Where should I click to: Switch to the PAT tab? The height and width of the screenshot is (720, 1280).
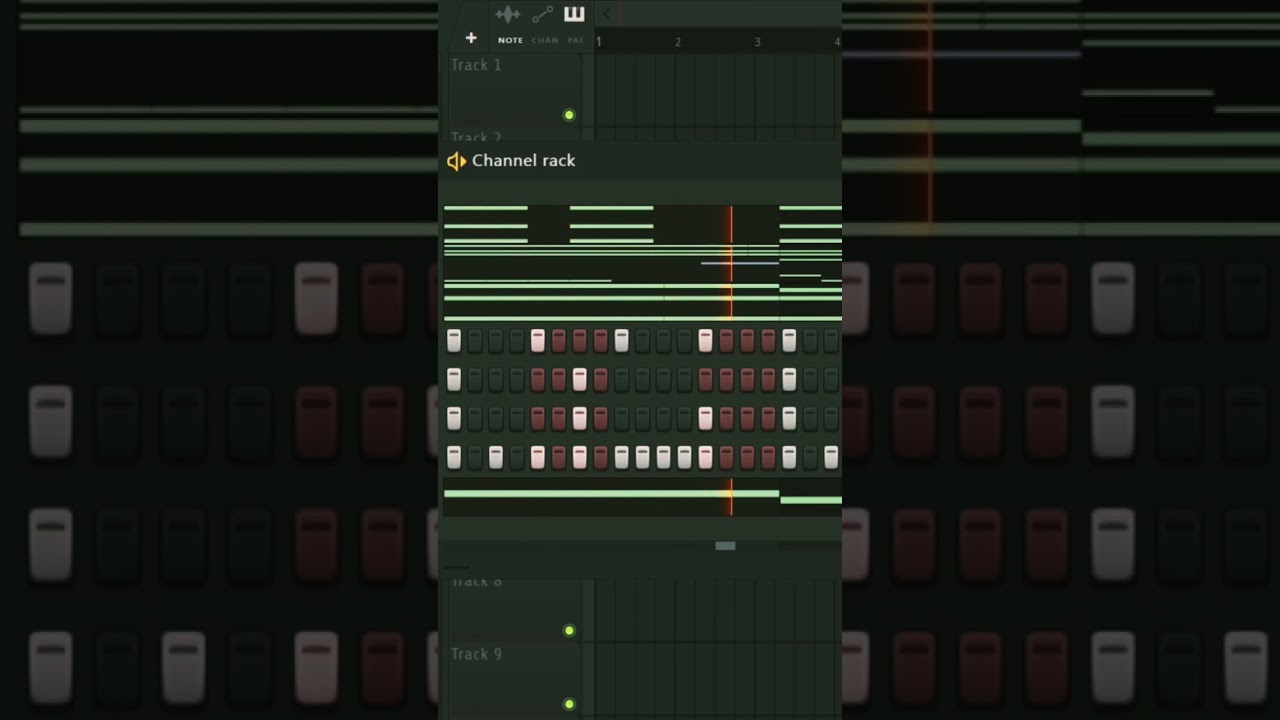pos(575,40)
